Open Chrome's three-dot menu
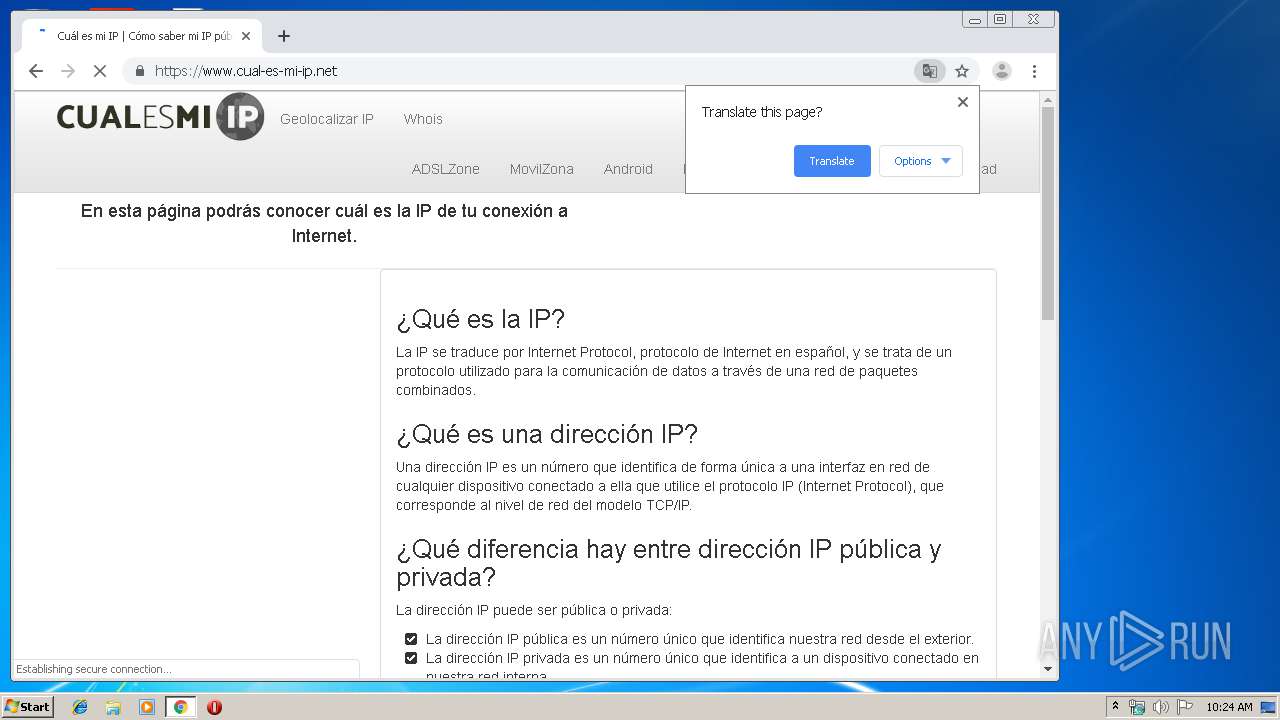Image resolution: width=1280 pixels, height=720 pixels. 1034,71
